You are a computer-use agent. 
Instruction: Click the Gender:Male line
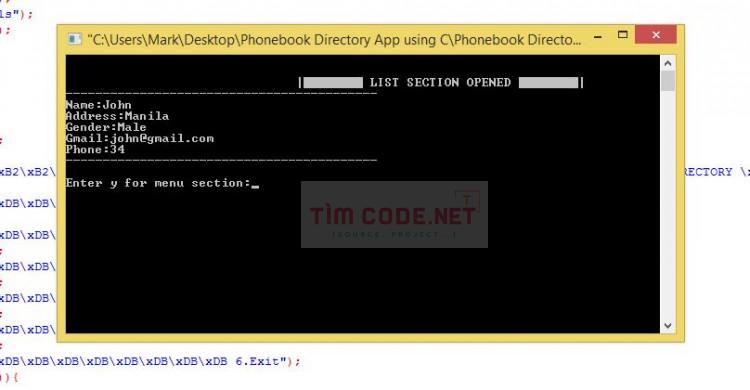click(x=106, y=127)
